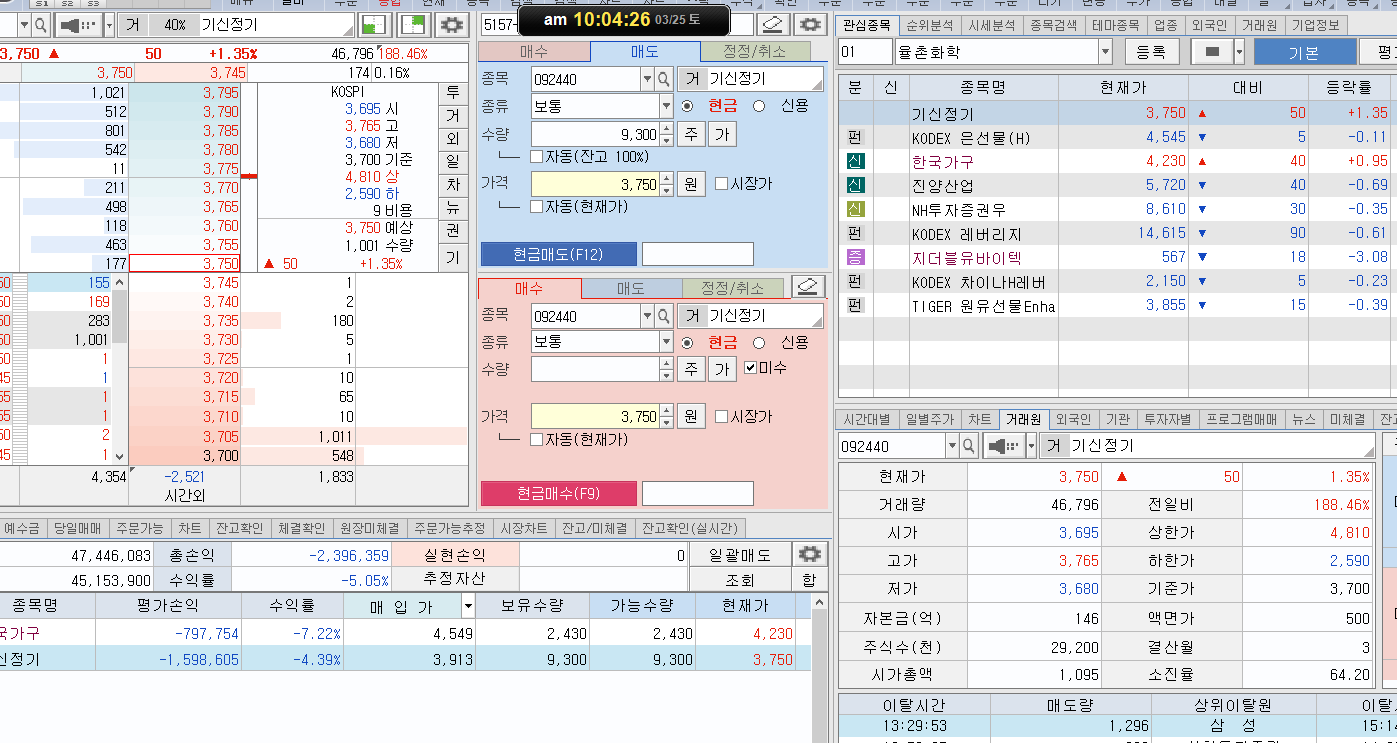This screenshot has height=743, width=1397.
Task: Click the magnifier in the 거래원 panel code field
Action: pyautogui.click(x=966, y=445)
